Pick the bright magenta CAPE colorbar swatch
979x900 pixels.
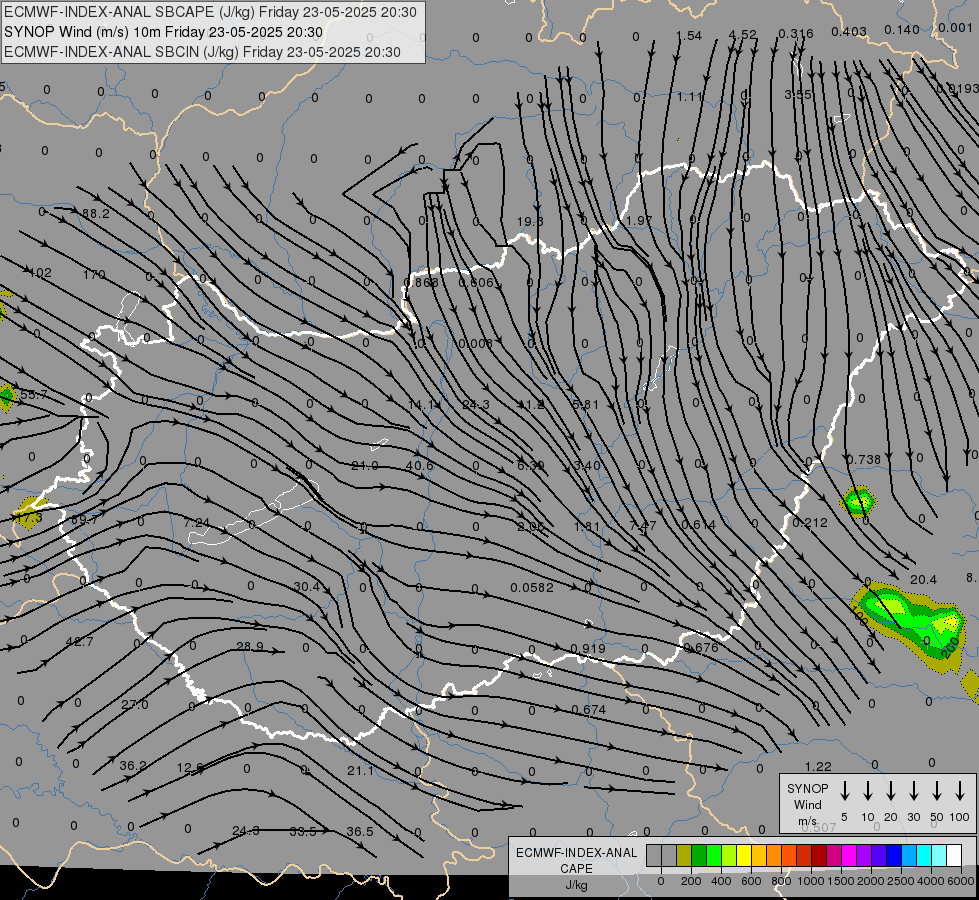(849, 855)
